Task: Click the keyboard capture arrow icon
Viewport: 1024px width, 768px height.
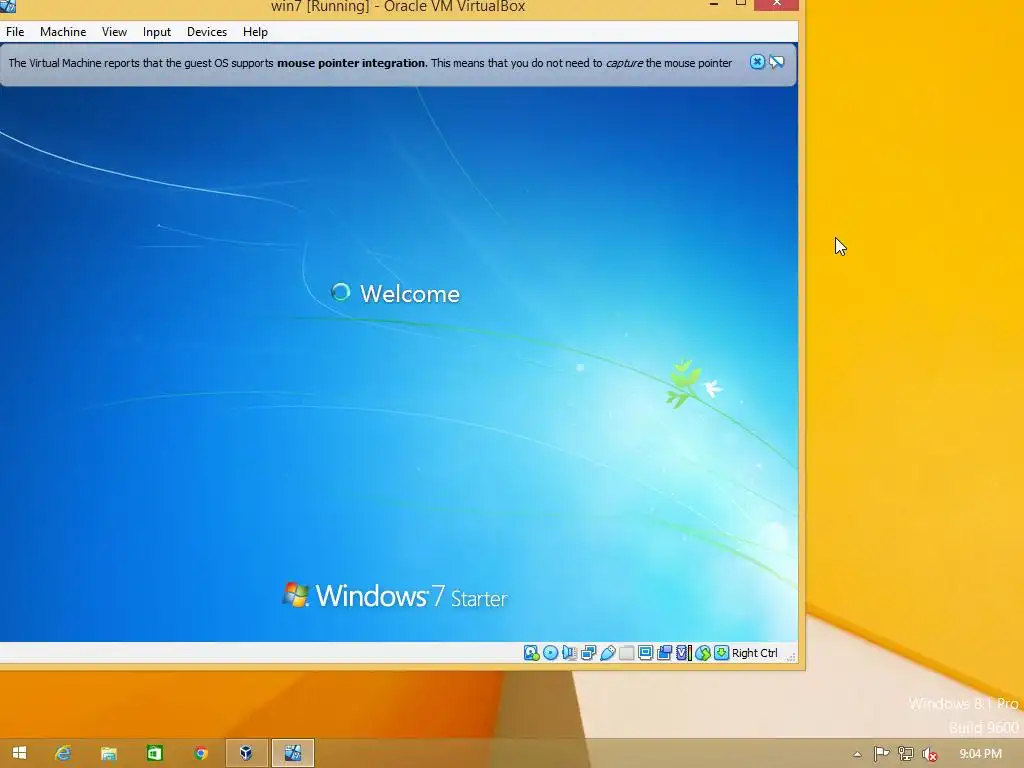Action: 721,653
